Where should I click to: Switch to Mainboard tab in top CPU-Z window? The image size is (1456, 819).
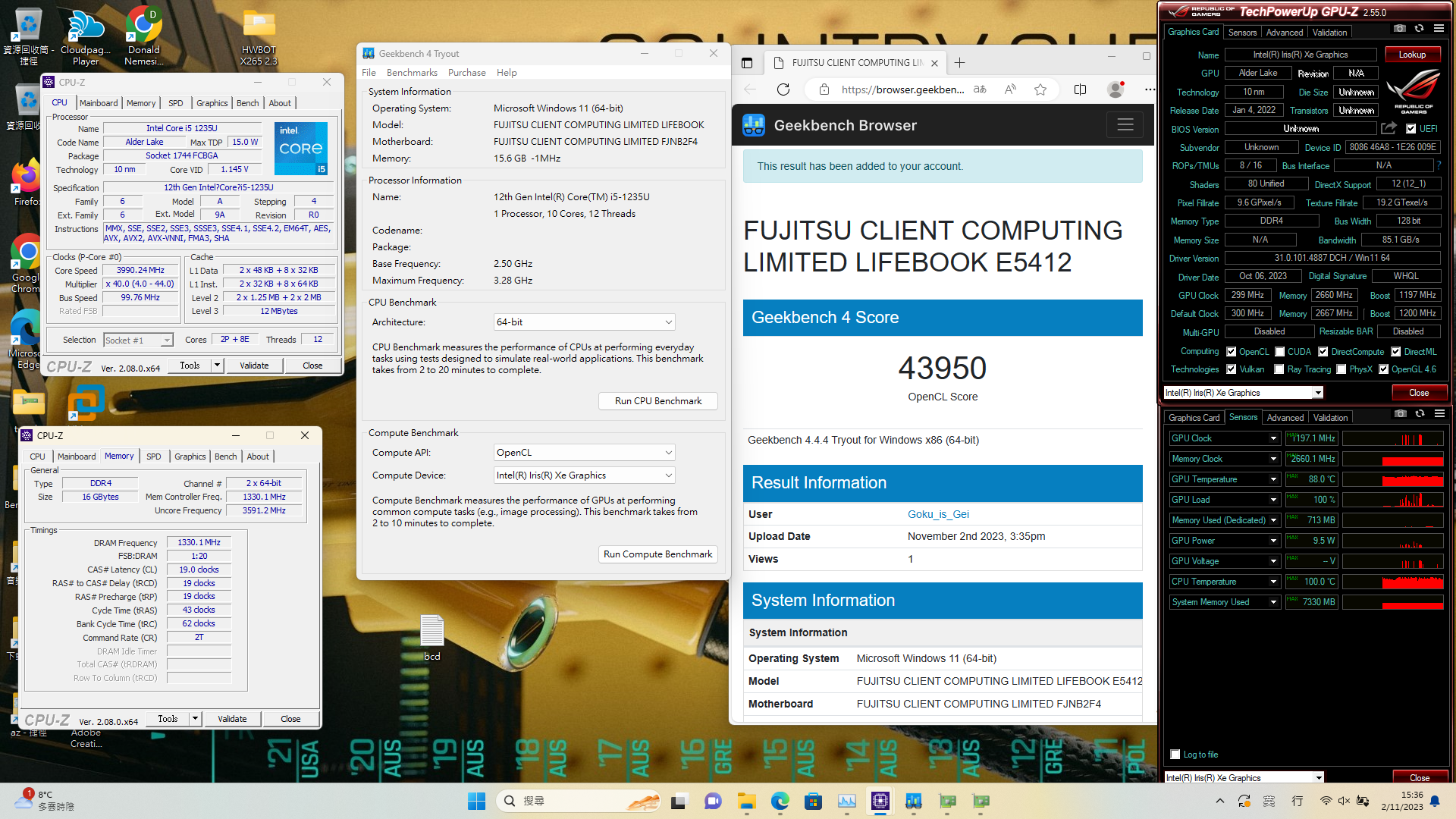[99, 103]
